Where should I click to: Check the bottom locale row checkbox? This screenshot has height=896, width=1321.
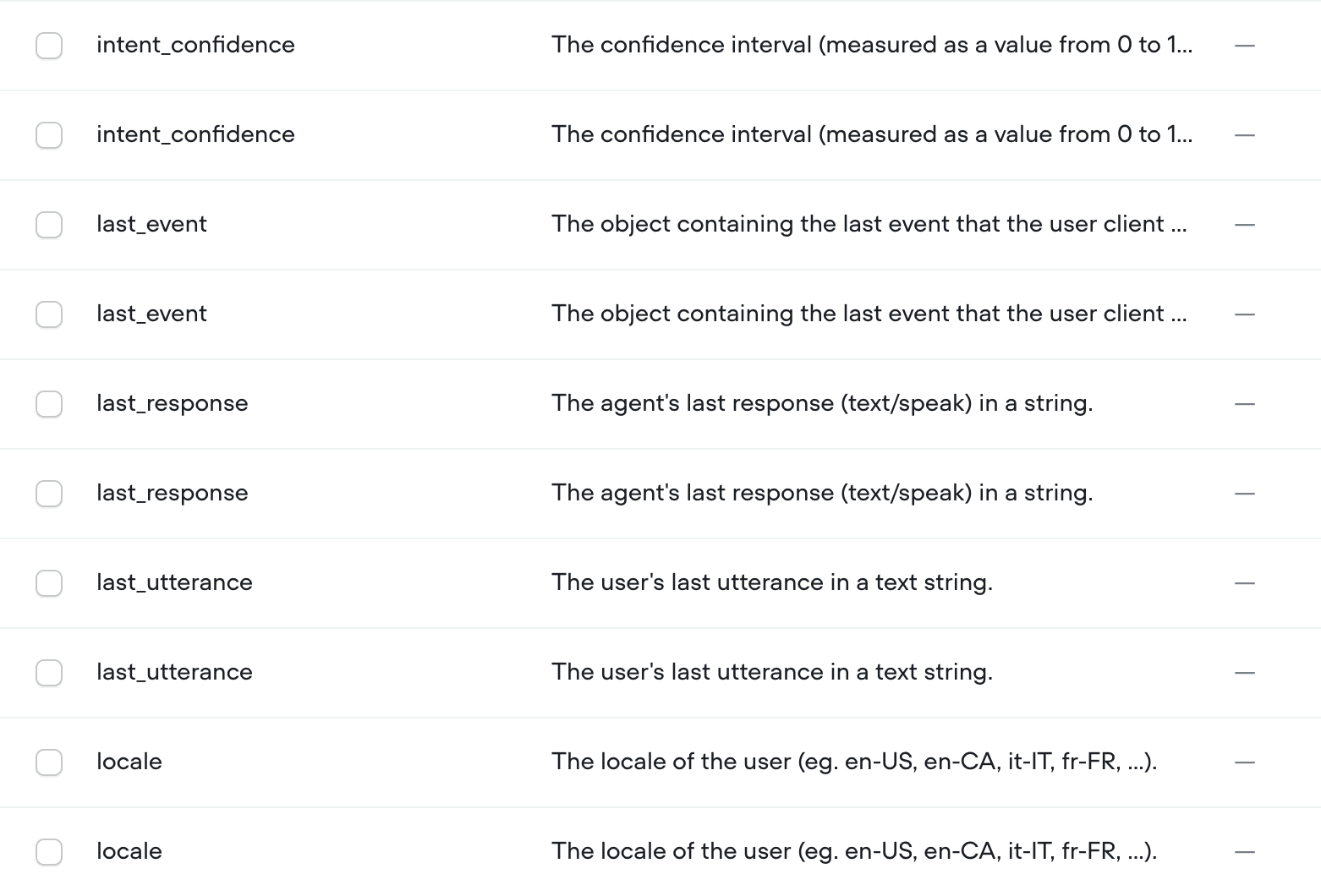(49, 852)
